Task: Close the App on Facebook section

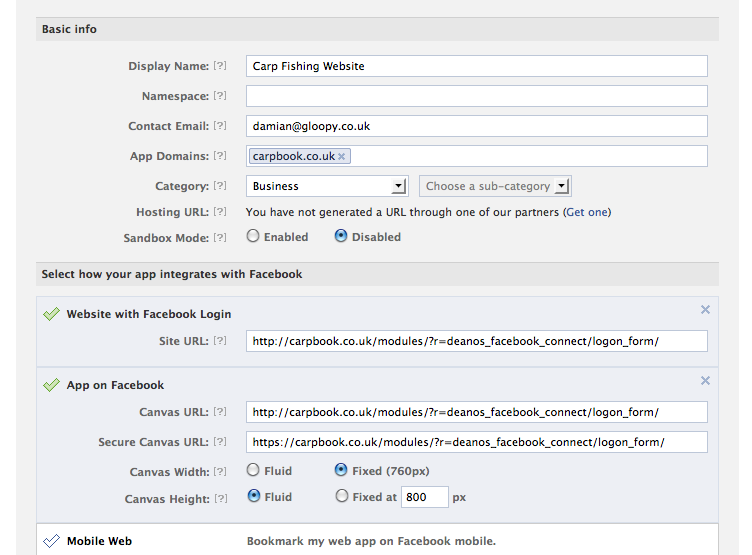Action: [x=705, y=381]
